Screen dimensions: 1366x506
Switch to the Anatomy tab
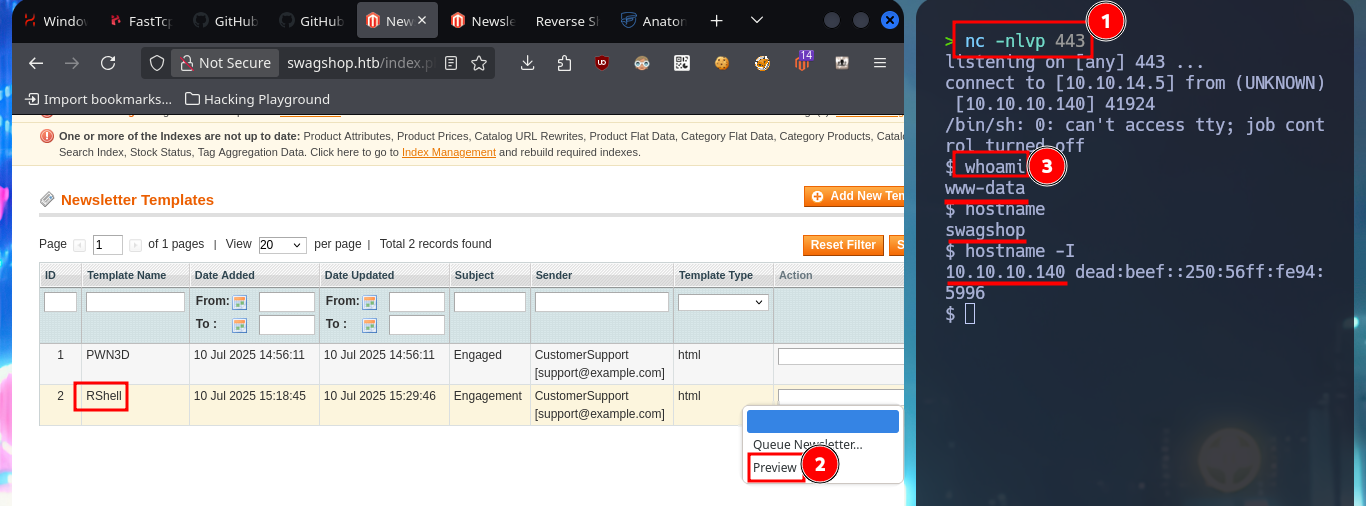(x=654, y=21)
